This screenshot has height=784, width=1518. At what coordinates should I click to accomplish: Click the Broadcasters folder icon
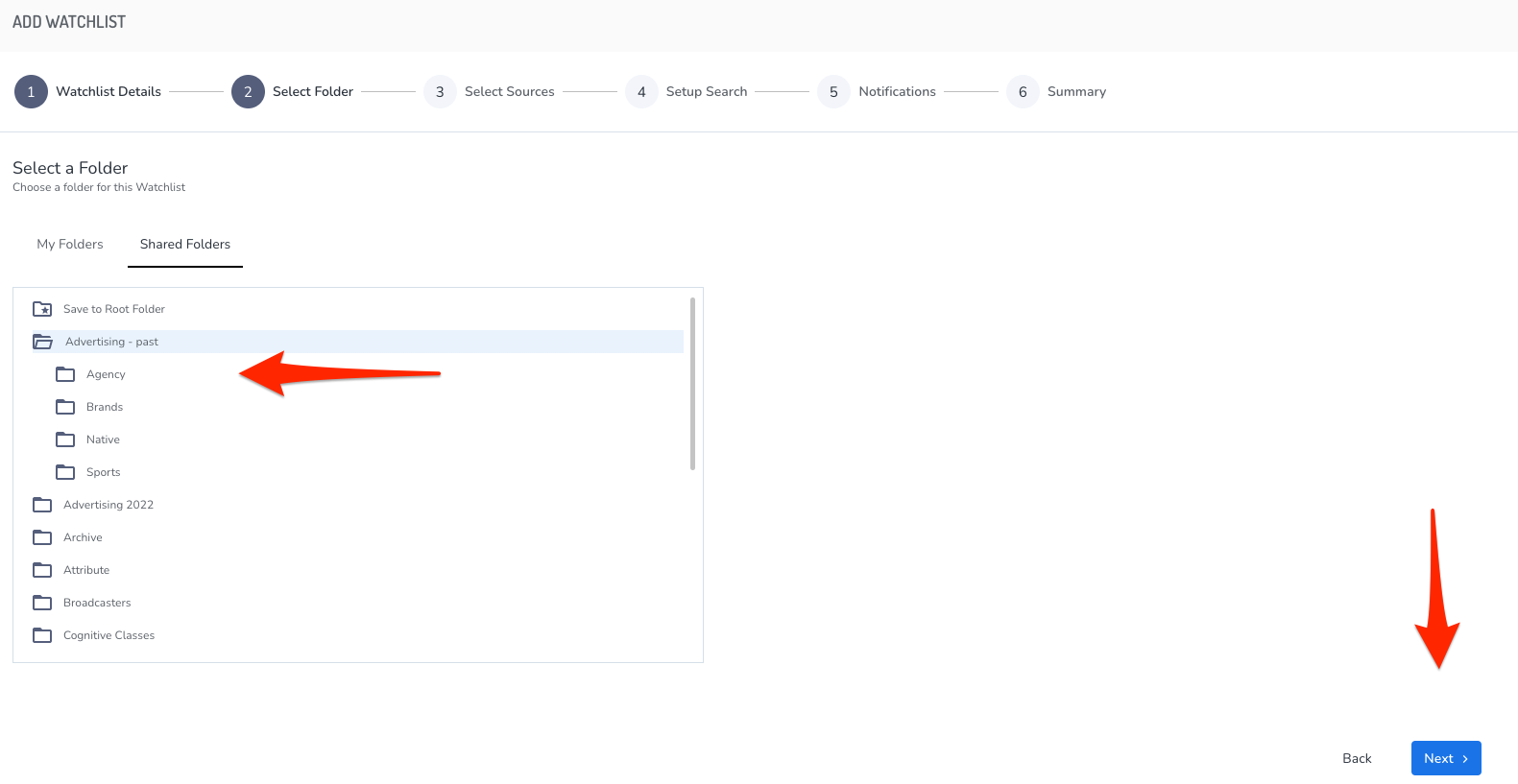pos(42,603)
